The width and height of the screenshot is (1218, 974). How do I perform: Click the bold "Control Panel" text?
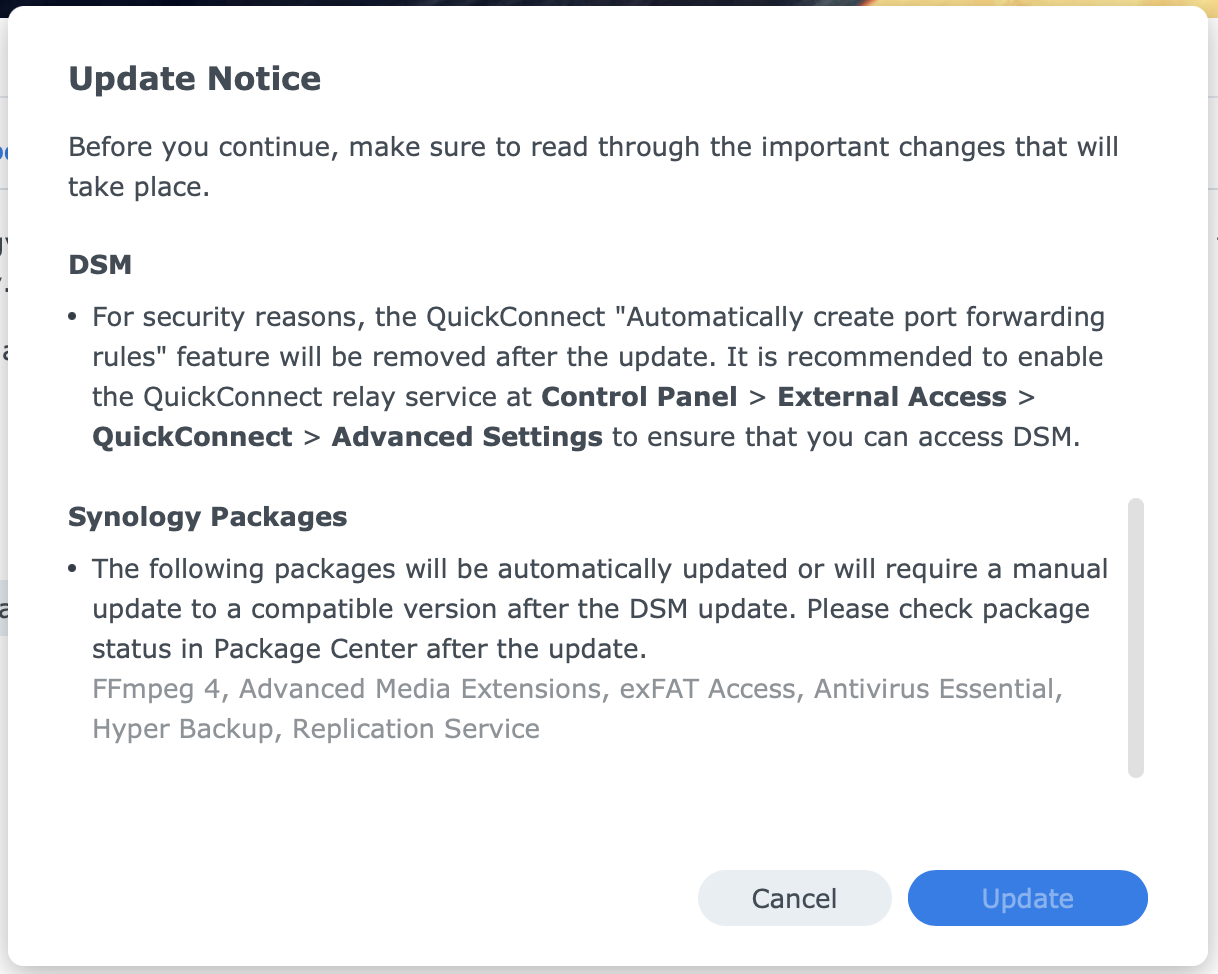(x=639, y=397)
